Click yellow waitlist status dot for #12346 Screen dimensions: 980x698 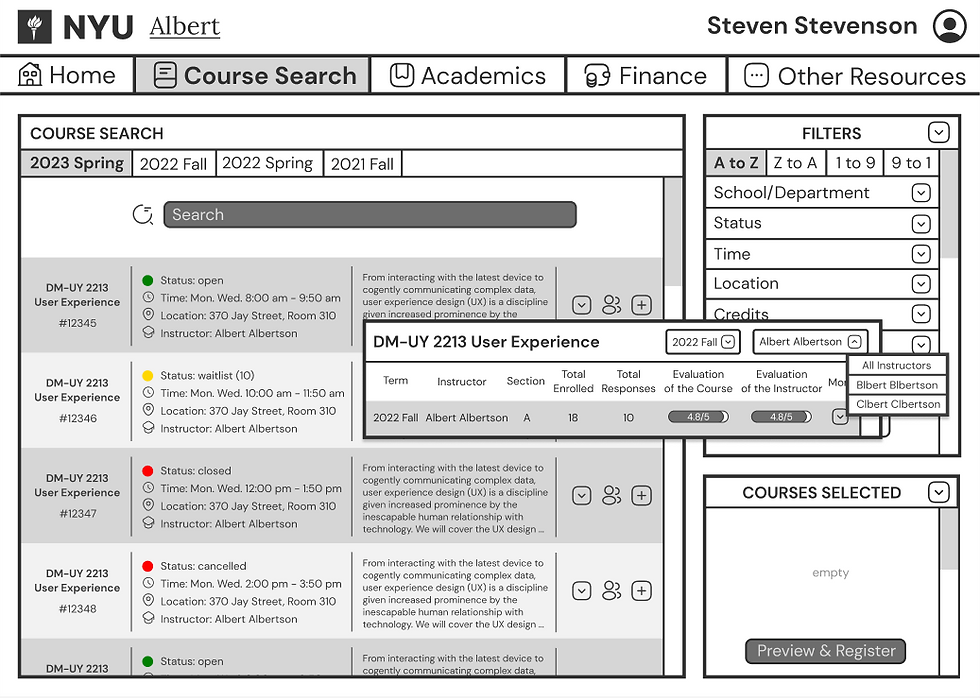(x=148, y=376)
